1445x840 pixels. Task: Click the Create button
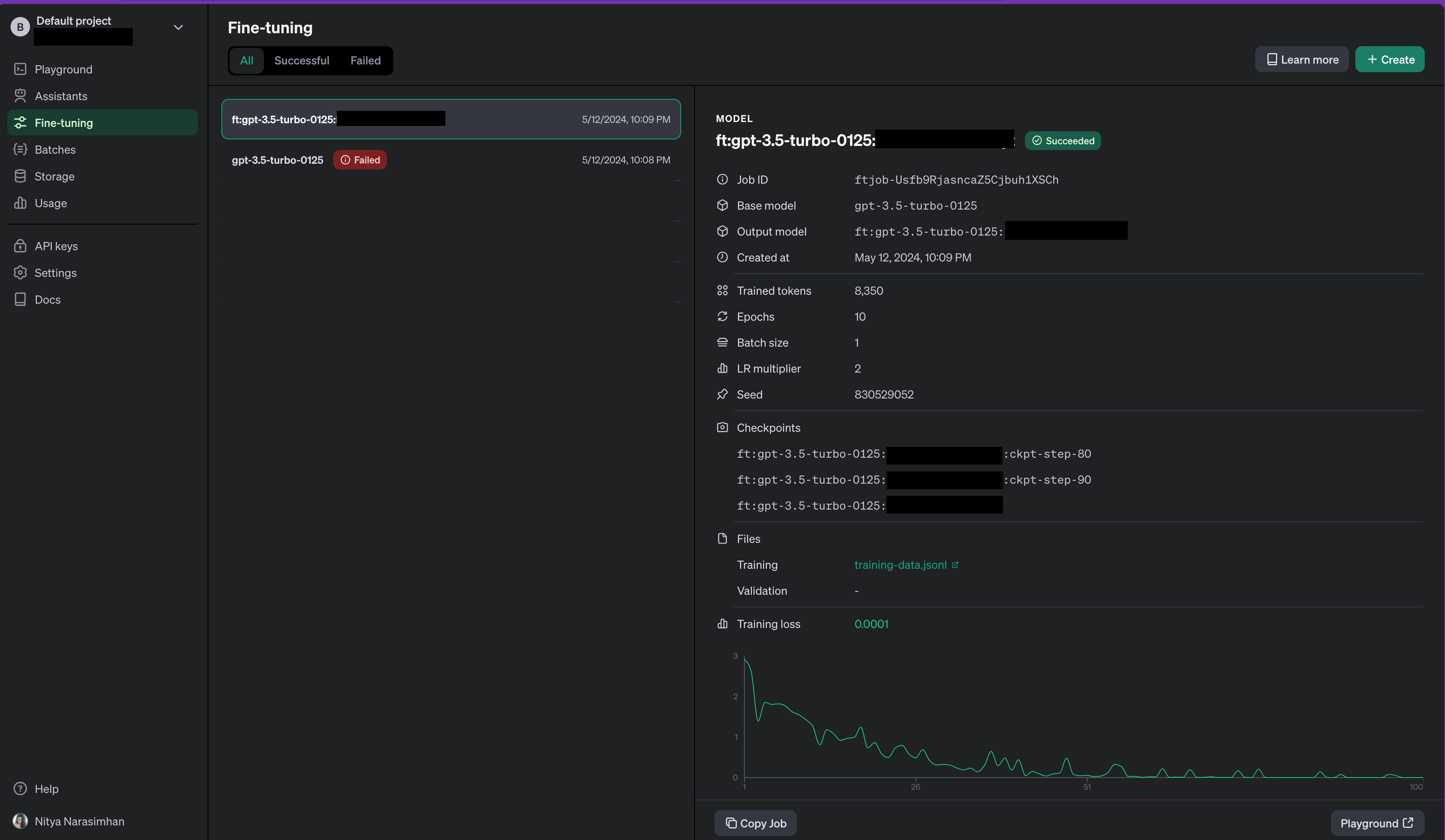coord(1390,60)
